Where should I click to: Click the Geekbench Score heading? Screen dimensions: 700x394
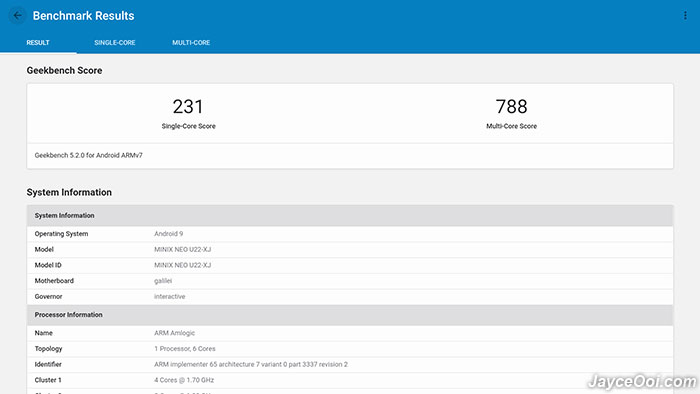point(64,71)
